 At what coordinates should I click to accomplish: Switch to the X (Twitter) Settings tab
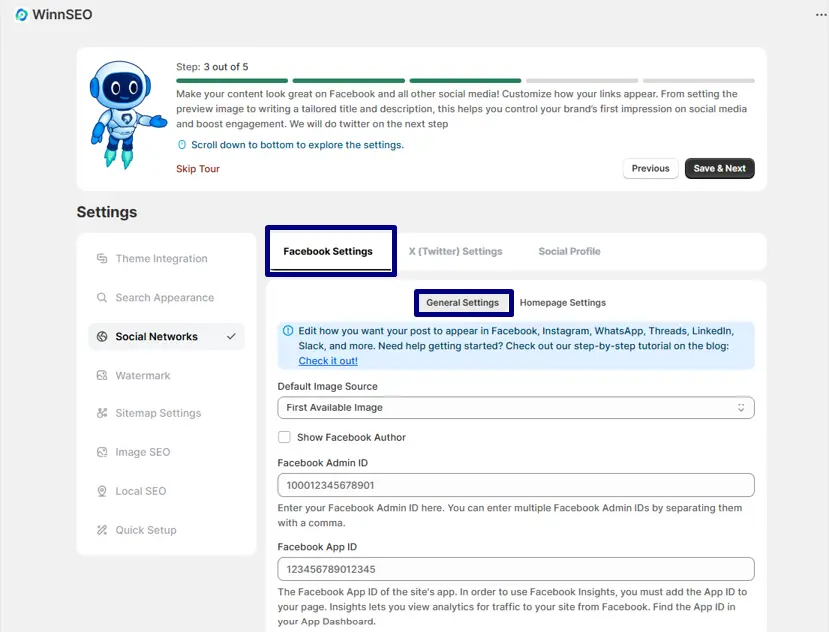pos(455,251)
